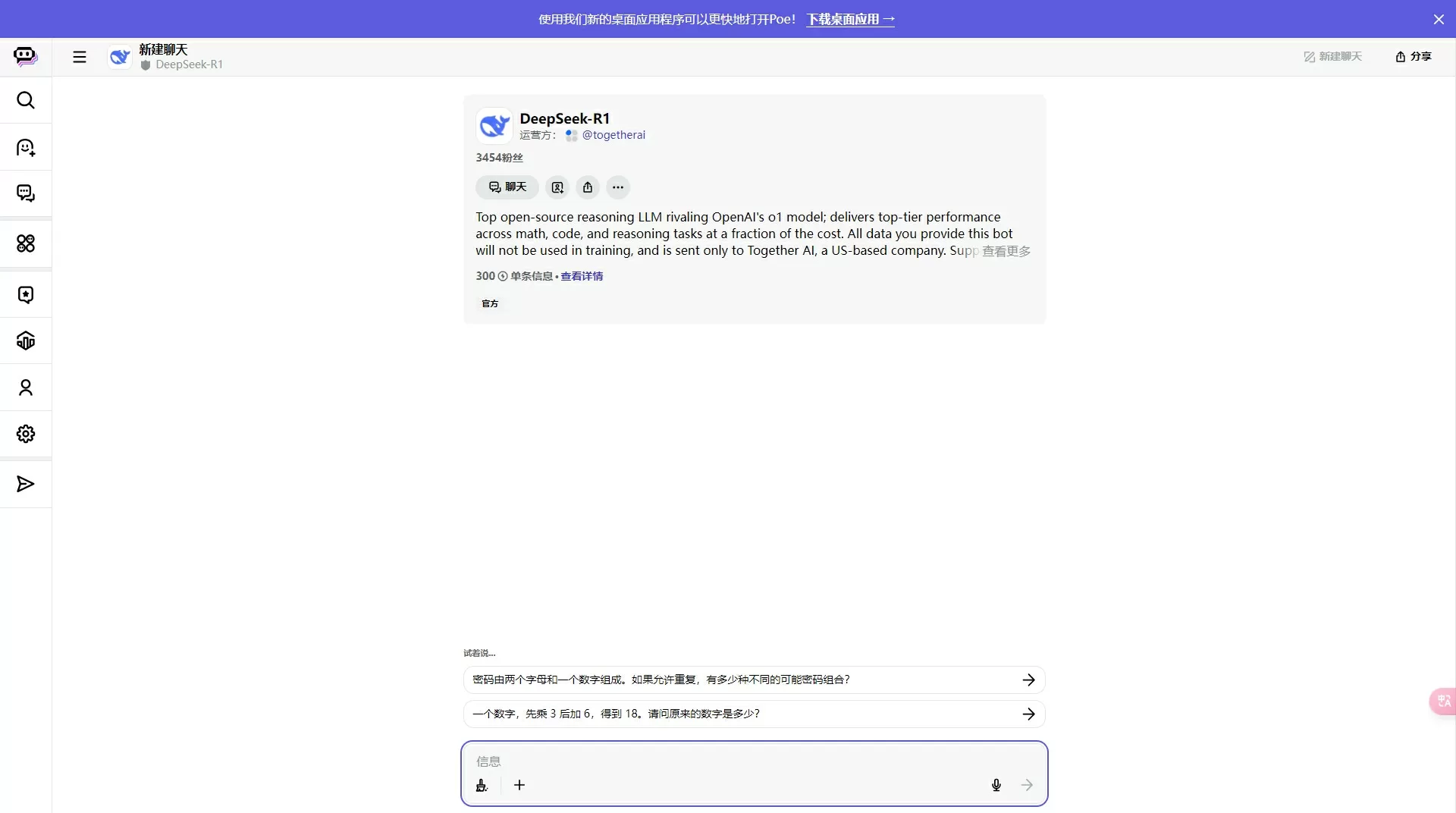Select the password combination suggested prompt
The image size is (1456, 813).
(755, 680)
